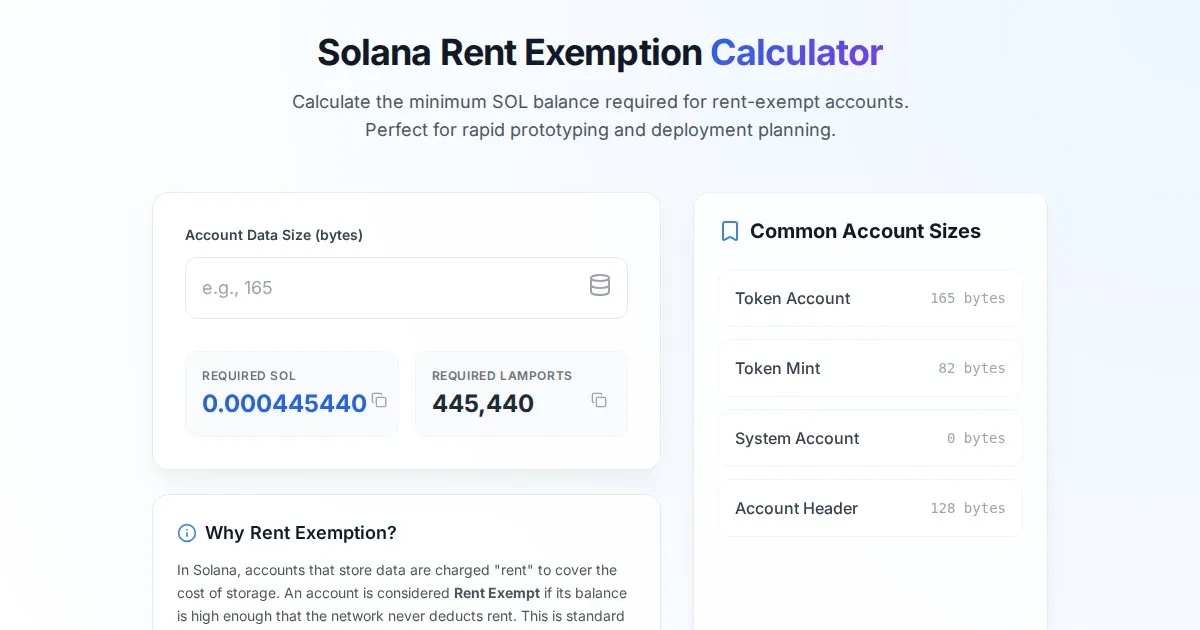Click the database icon in the size field
The height and width of the screenshot is (630, 1200).
[600, 286]
